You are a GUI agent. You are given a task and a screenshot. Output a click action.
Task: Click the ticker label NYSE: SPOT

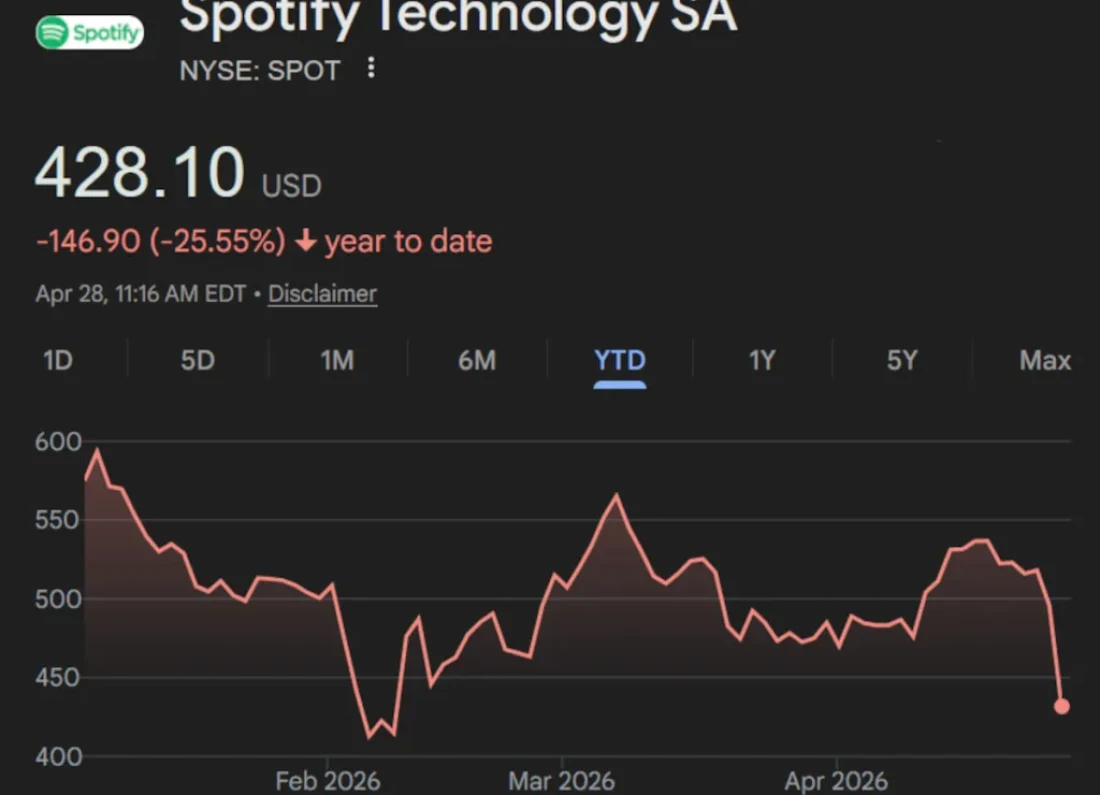tap(260, 70)
